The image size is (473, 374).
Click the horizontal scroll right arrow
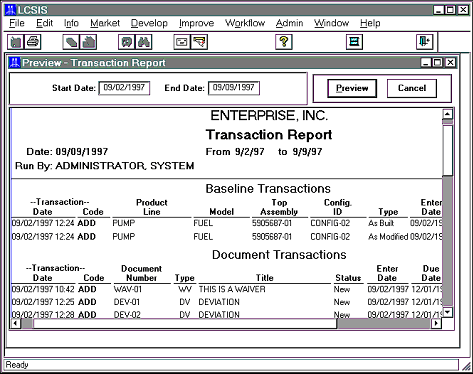click(x=436, y=323)
